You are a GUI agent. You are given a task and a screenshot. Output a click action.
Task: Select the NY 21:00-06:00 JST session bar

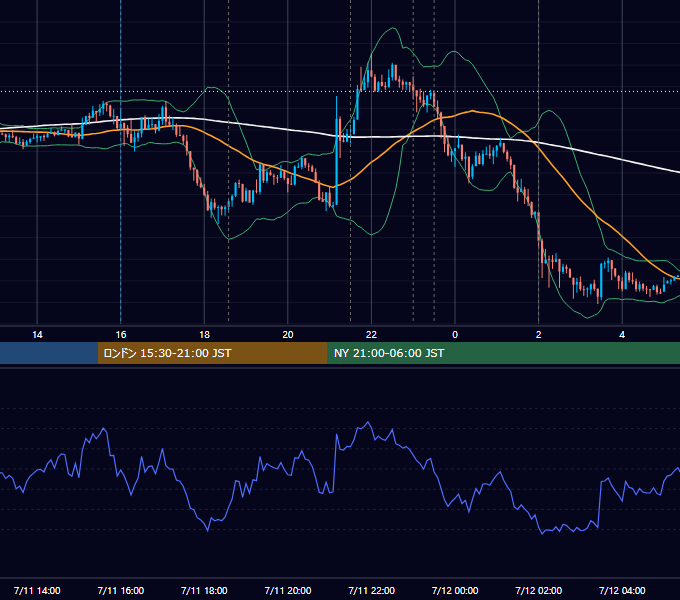(x=503, y=353)
